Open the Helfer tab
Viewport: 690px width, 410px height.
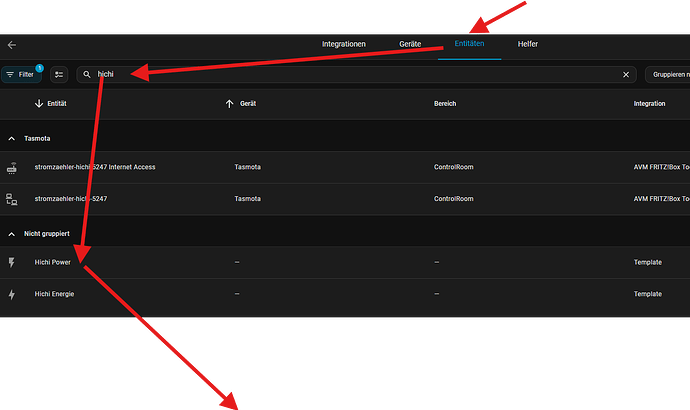point(527,45)
